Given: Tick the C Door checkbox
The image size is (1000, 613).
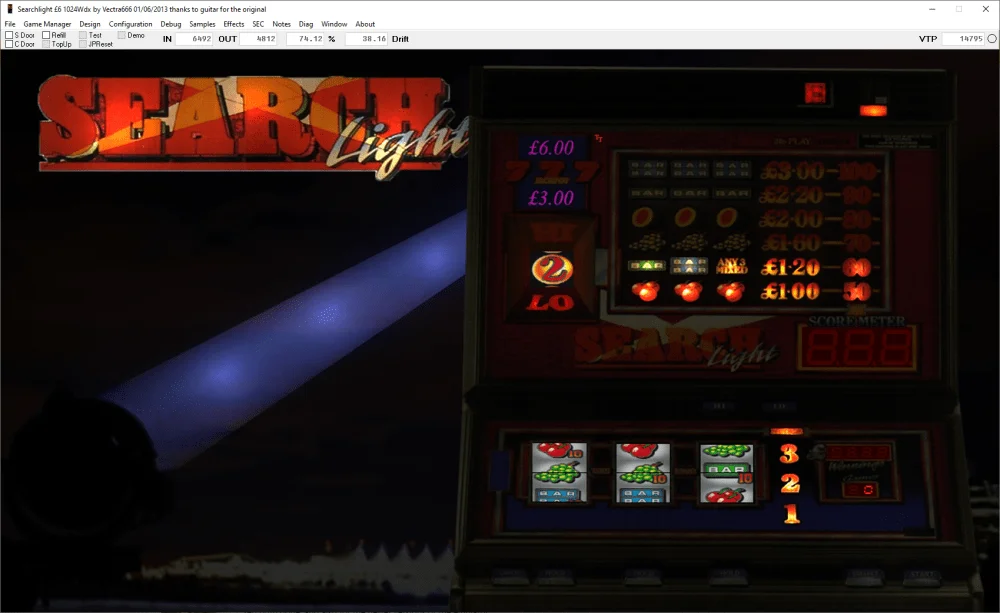Looking at the screenshot, I should tap(9, 44).
